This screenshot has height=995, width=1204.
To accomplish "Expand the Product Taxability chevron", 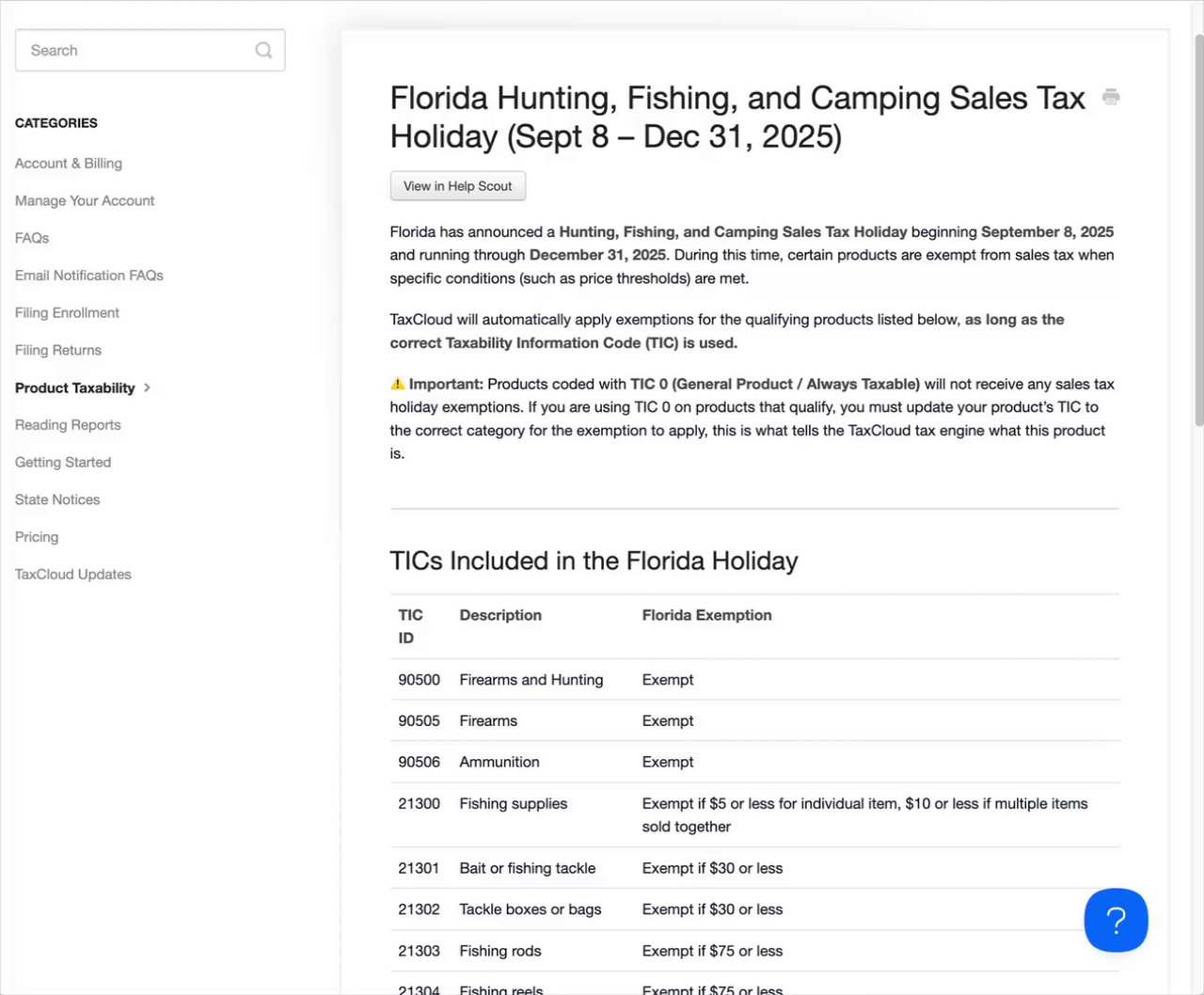I will 147,387.
